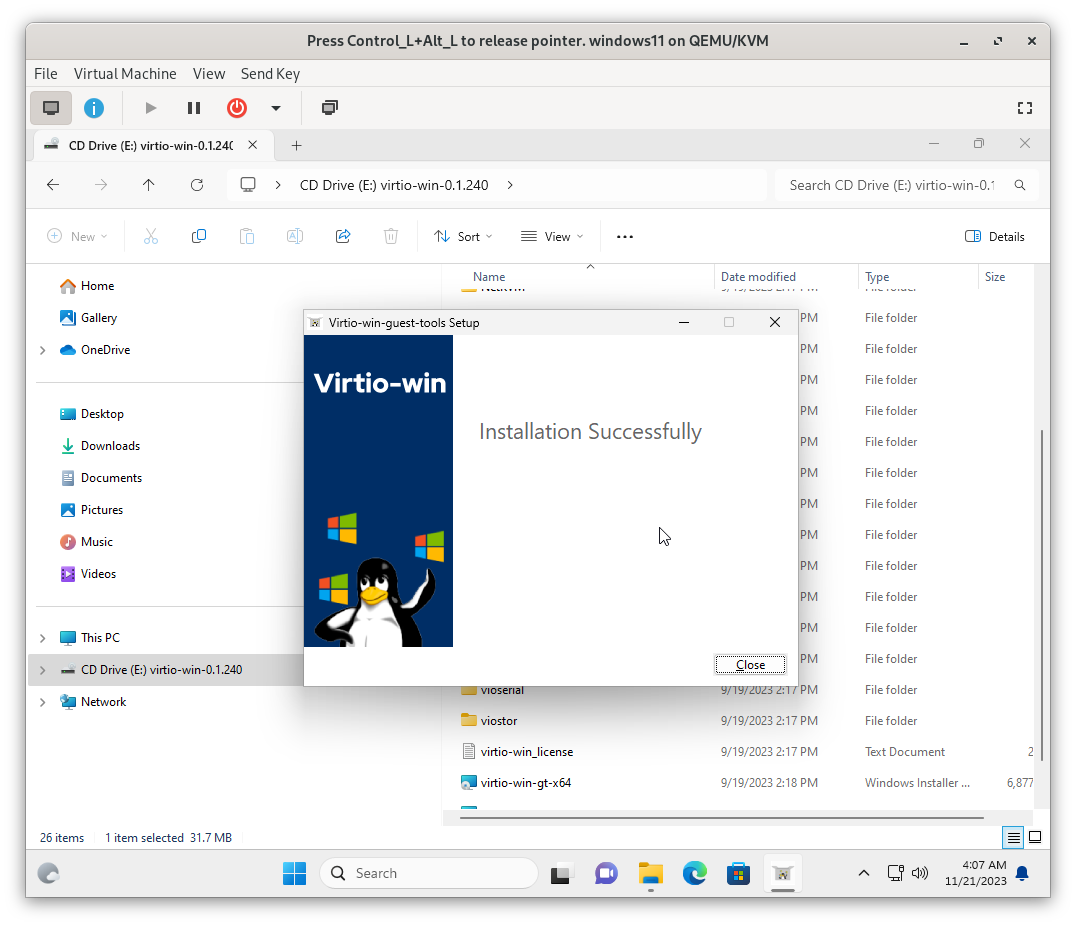Screen dimensions: 1076x926
Task: Switch to large thumbnails view icon
Action: (x=1035, y=837)
